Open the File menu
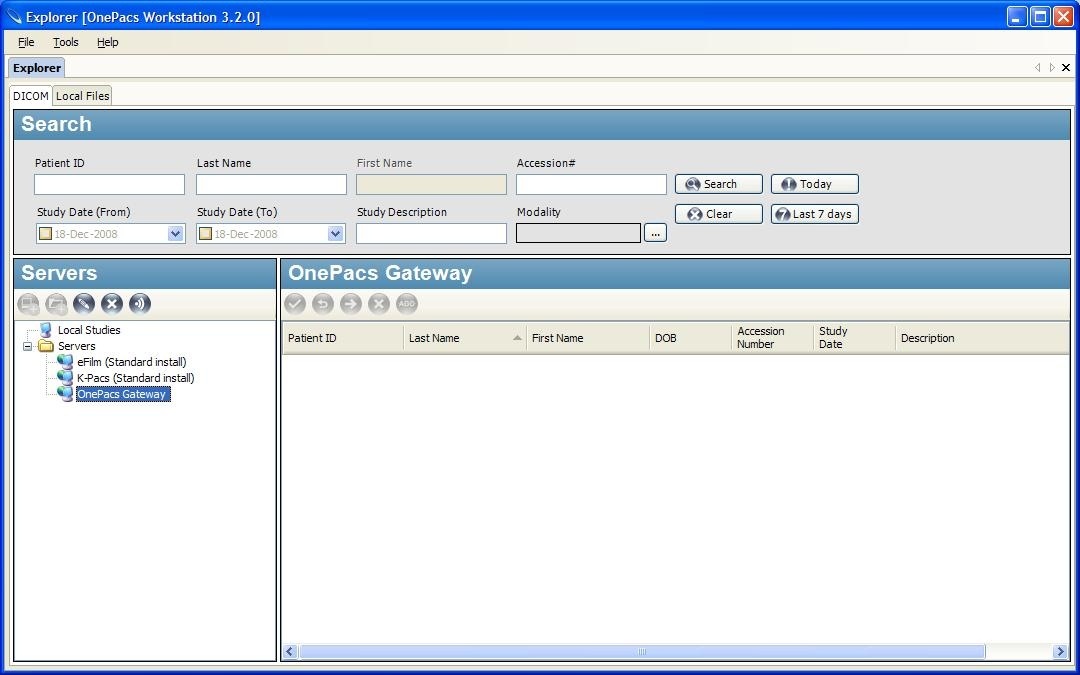1080x675 pixels. point(26,42)
